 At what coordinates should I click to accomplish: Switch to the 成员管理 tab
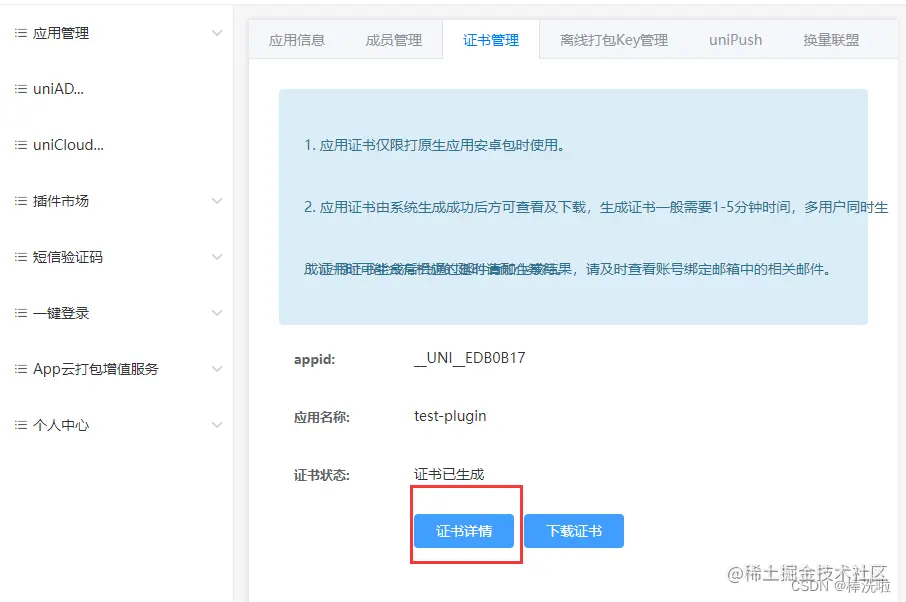coord(394,40)
